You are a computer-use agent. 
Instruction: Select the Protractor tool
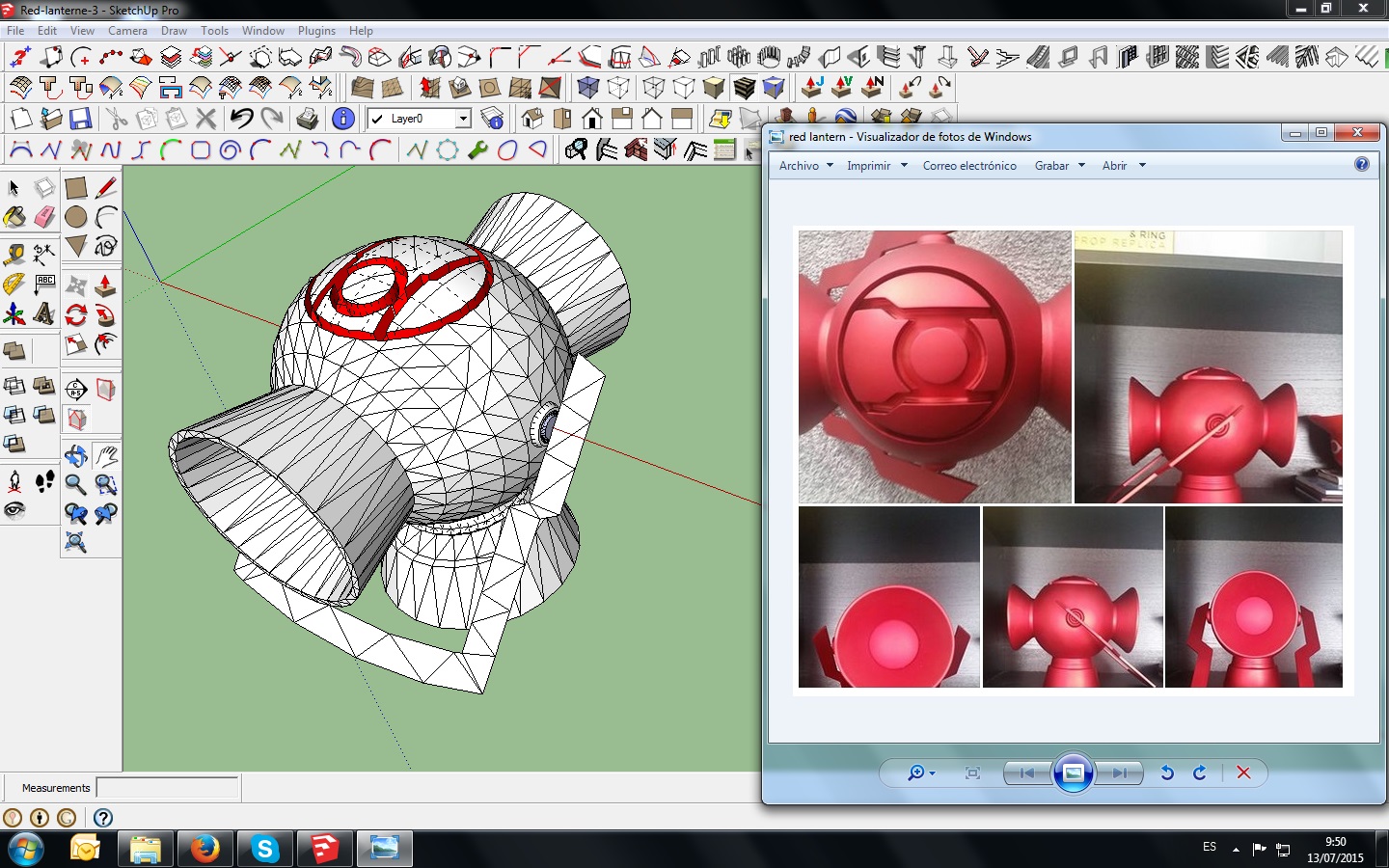(x=14, y=285)
